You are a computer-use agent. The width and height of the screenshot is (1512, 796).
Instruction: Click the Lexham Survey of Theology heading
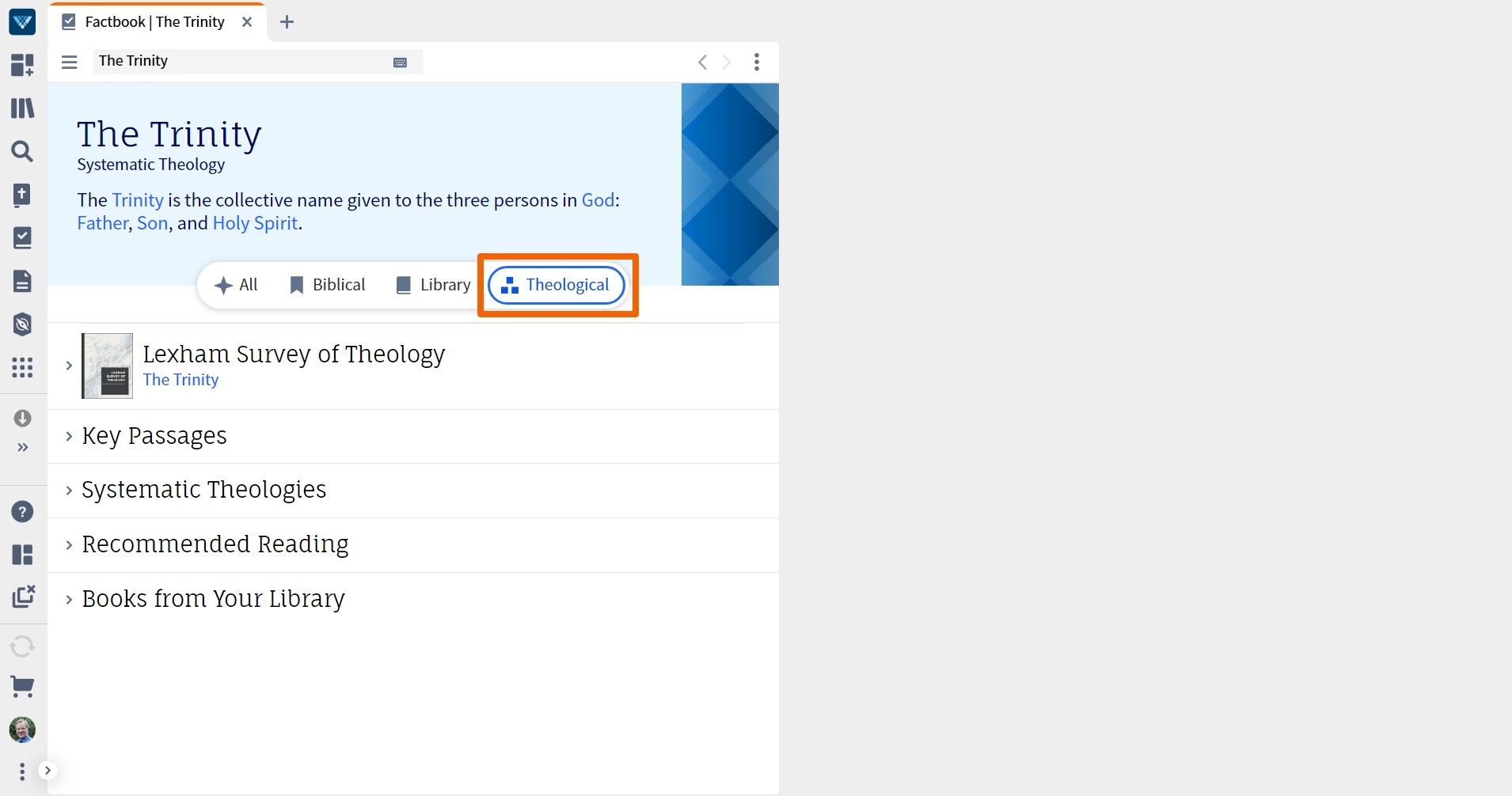click(x=294, y=354)
